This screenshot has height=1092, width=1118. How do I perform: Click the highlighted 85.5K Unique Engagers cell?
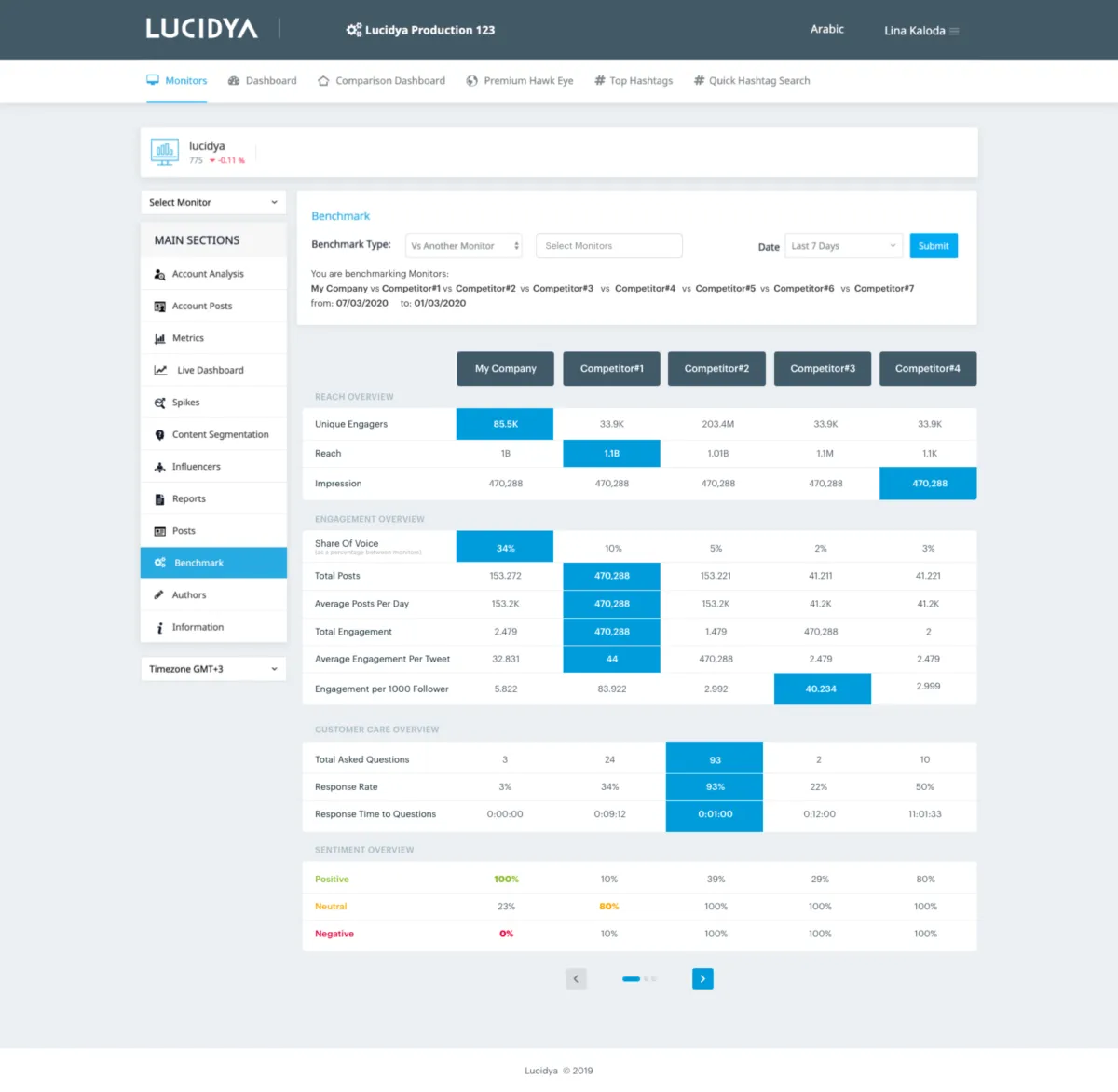tap(505, 424)
